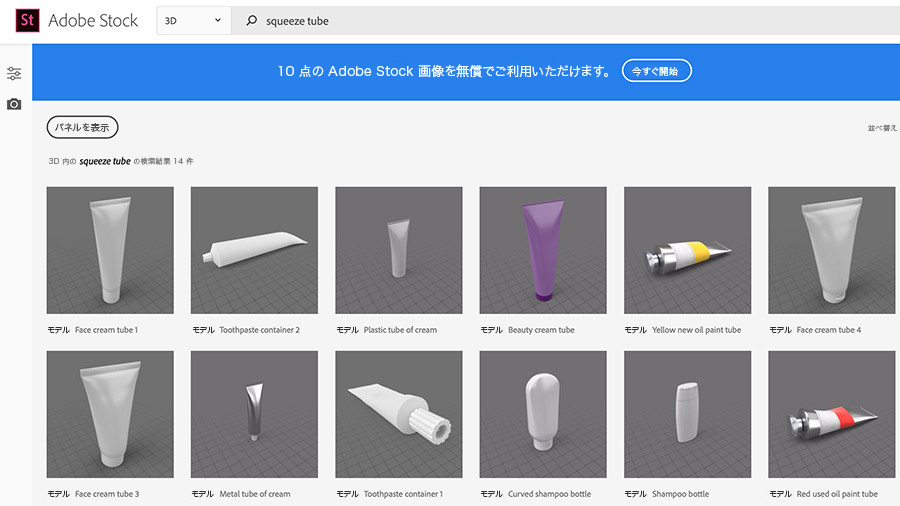Click the モデル label before Face cream tube 1
The image size is (900, 506).
click(x=59, y=330)
